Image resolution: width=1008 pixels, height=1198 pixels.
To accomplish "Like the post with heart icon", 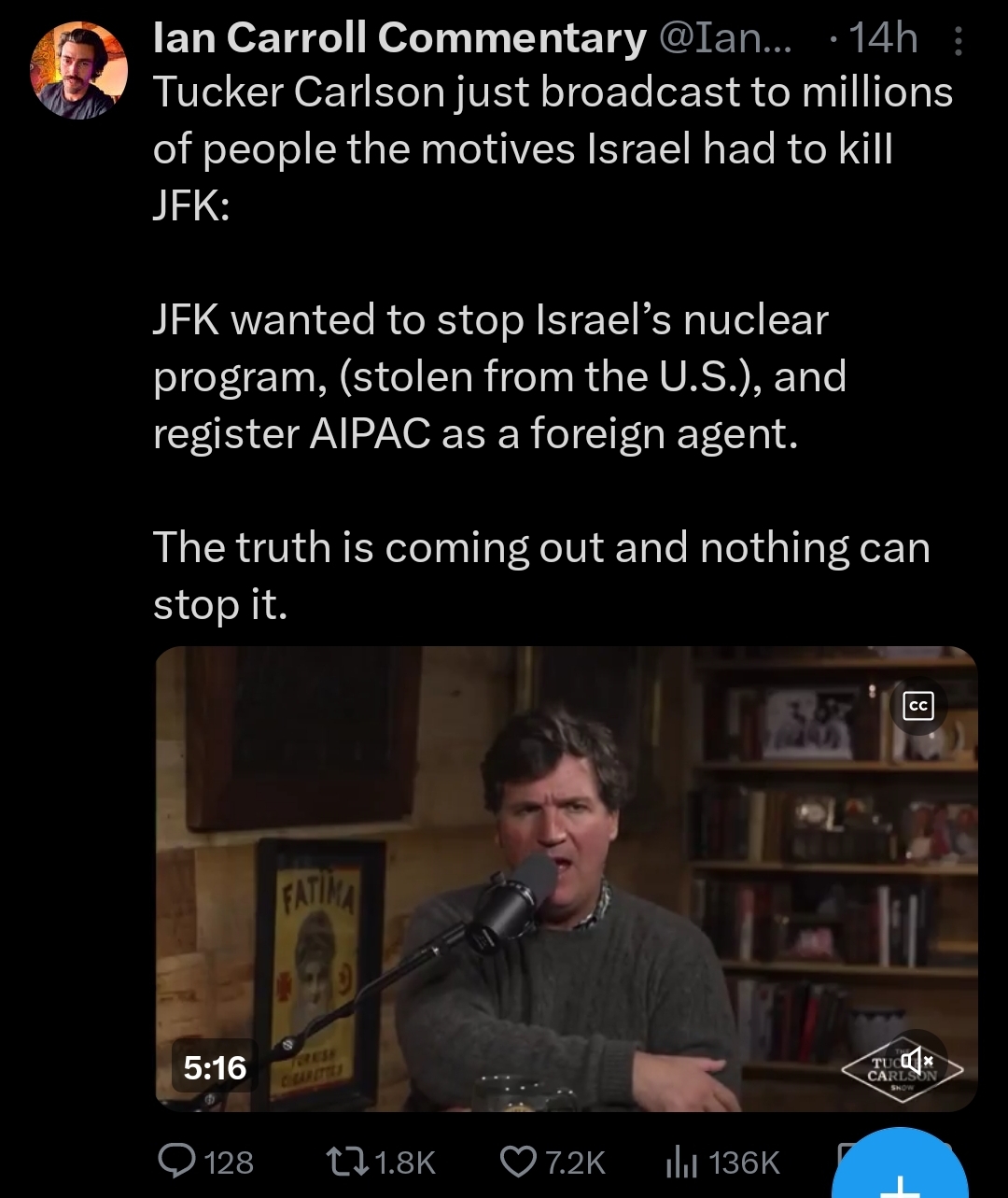I will [x=518, y=1162].
